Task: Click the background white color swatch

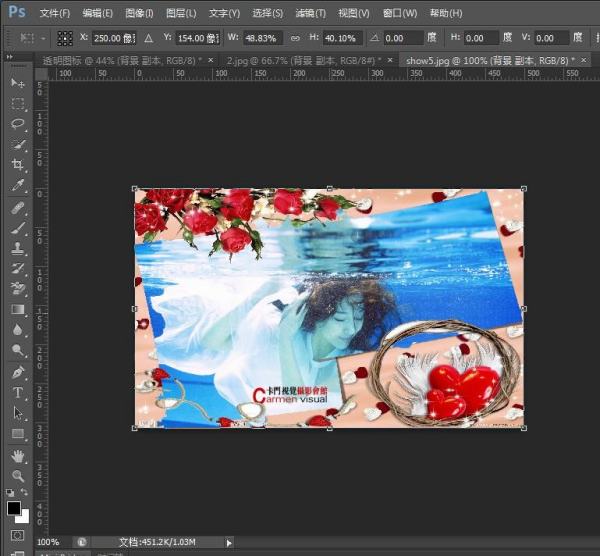Action: (x=24, y=518)
